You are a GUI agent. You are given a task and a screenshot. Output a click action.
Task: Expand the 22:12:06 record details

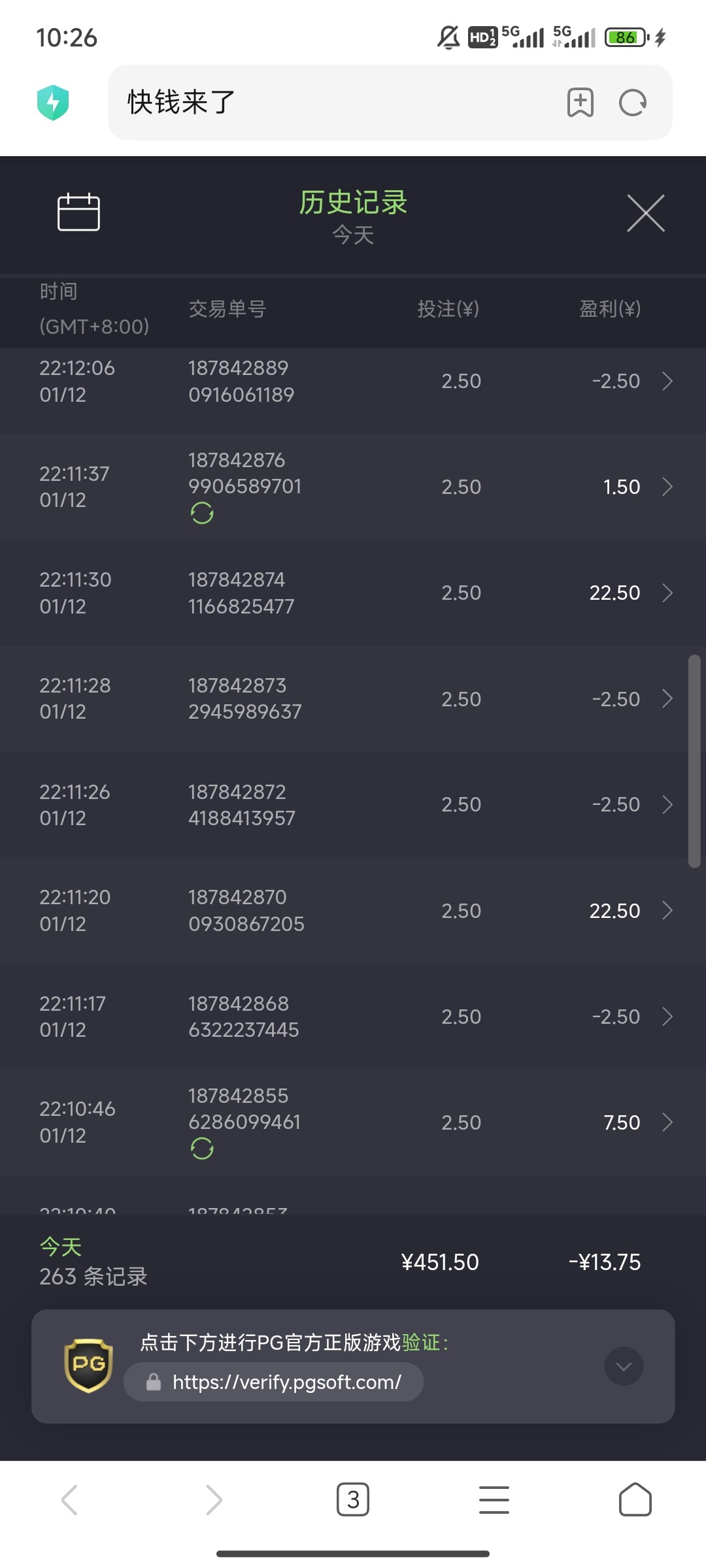coord(667,381)
